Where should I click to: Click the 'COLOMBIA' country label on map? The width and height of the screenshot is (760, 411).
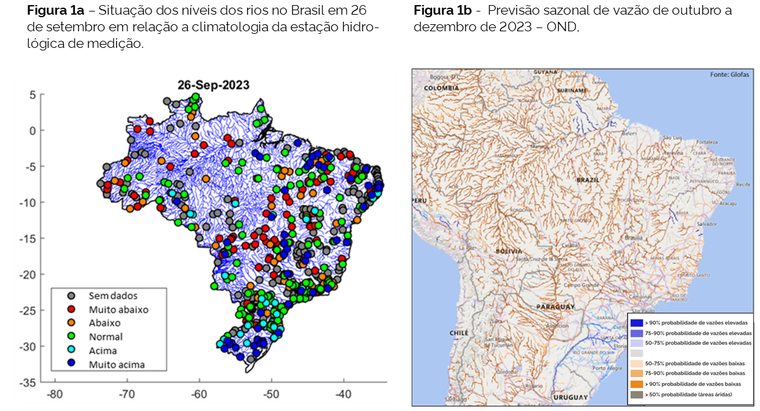(x=442, y=88)
